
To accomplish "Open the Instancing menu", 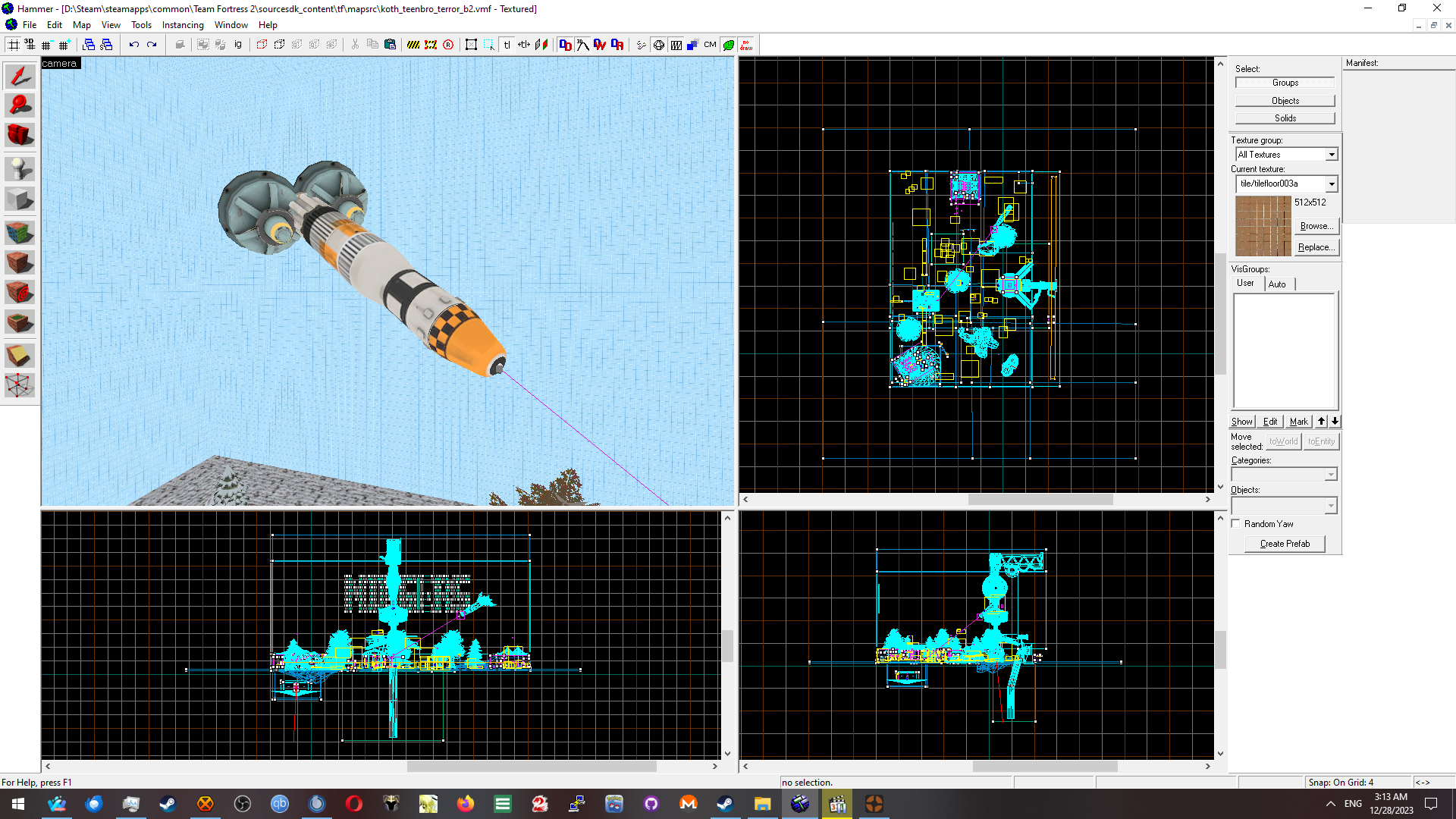I will 183,25.
